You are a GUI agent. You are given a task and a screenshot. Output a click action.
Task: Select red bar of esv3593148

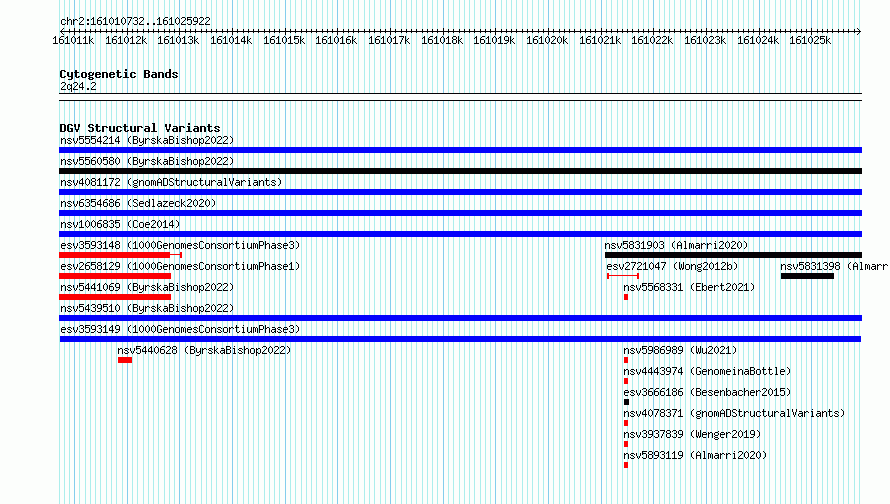120,255
